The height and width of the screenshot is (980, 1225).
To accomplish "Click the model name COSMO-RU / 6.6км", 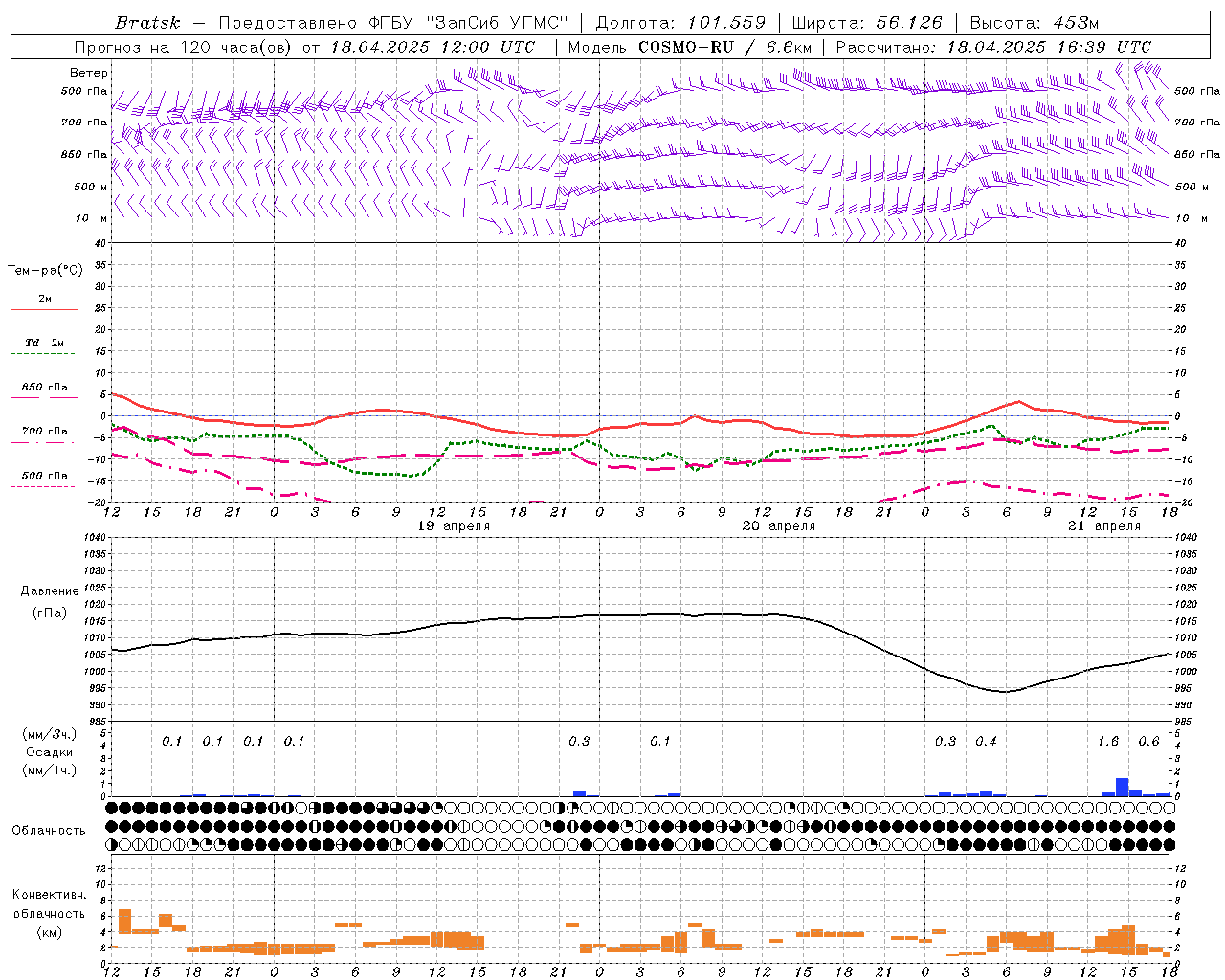I will coord(725,47).
